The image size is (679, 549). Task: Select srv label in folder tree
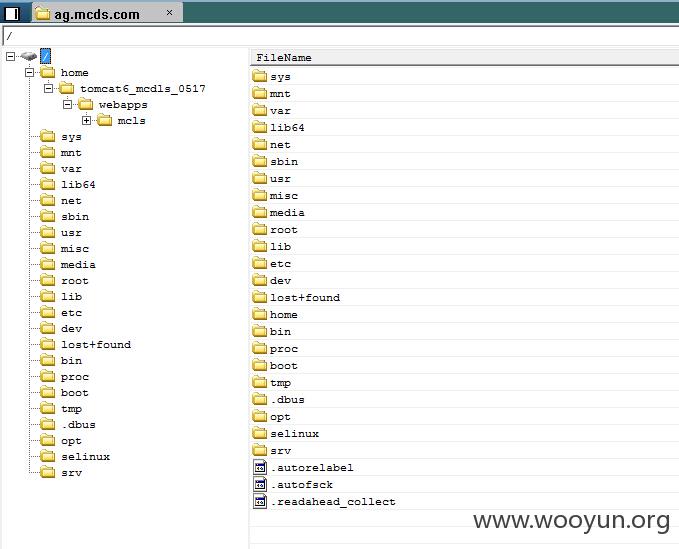pyautogui.click(x=71, y=473)
